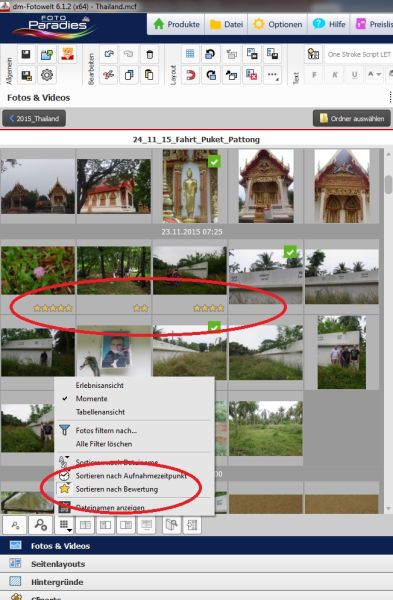This screenshot has width=393, height=600.
Task: Click the Cut scissors icon
Action: click(x=109, y=75)
